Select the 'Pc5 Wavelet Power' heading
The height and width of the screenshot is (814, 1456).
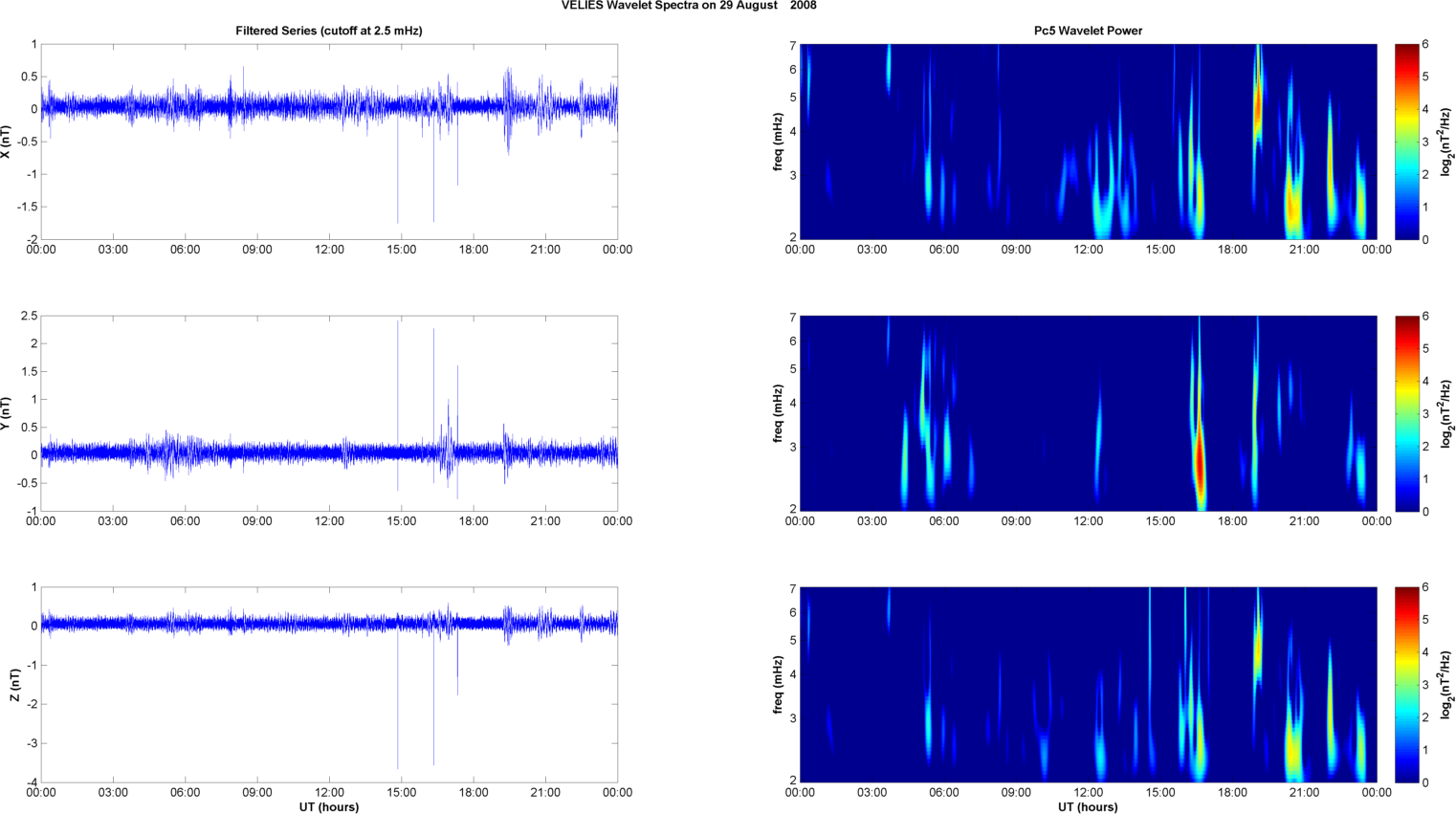coord(1088,31)
